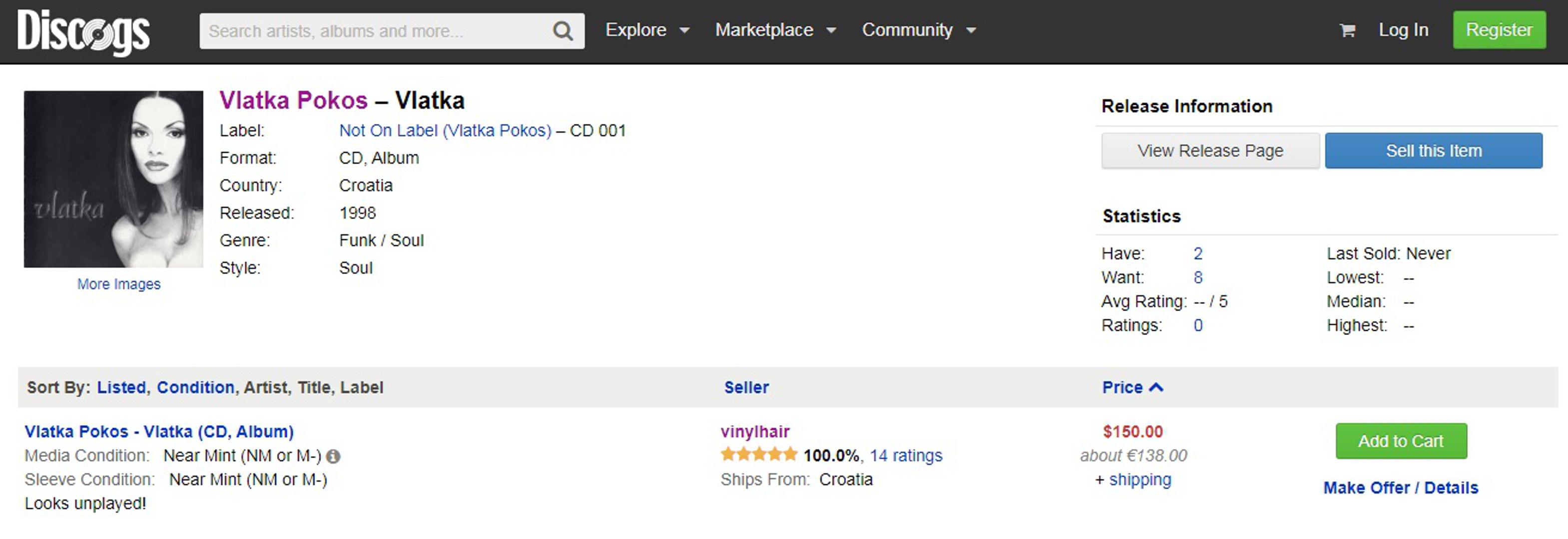Click the Vlatka album cover thumbnail

pyautogui.click(x=114, y=180)
